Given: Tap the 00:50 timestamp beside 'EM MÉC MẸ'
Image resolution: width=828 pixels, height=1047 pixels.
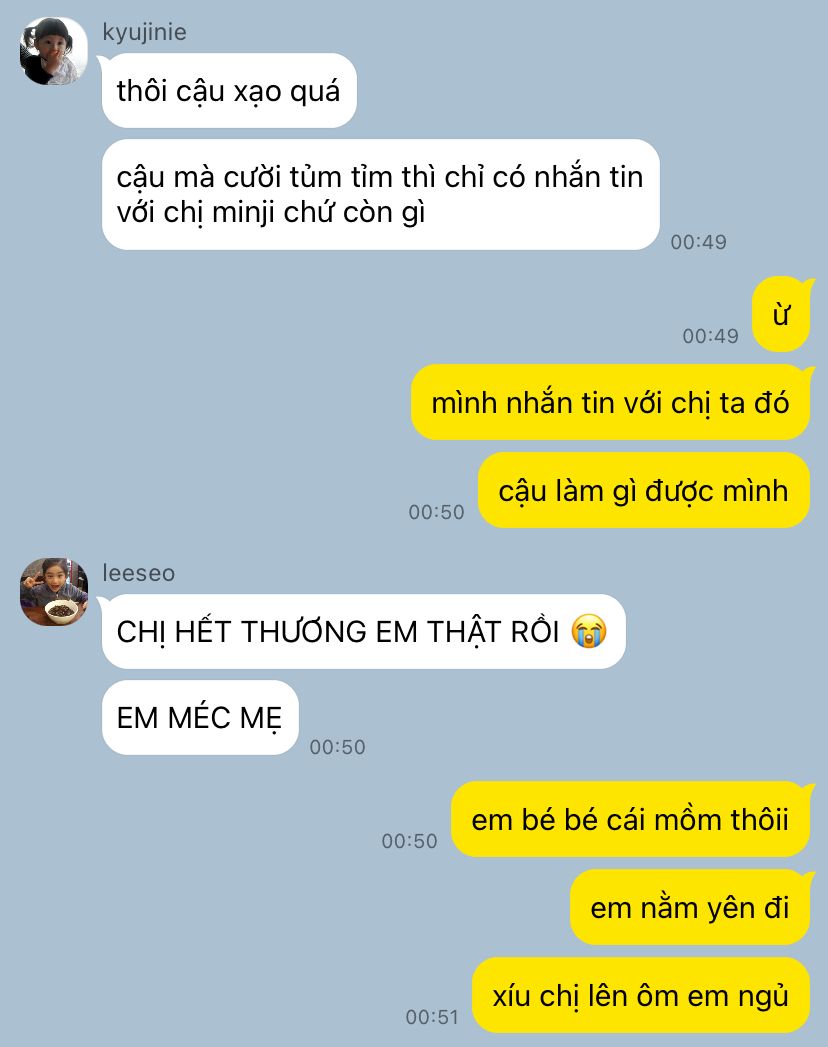Looking at the screenshot, I should (337, 747).
